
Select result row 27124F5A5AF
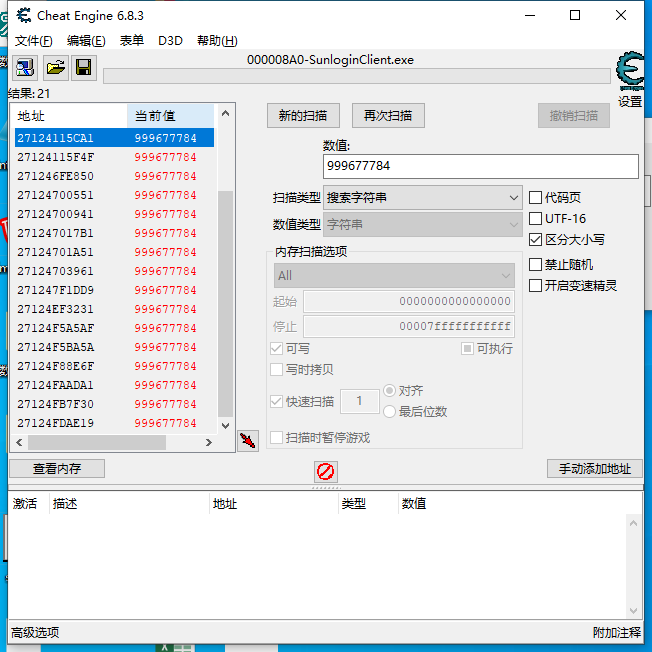pyautogui.click(x=114, y=328)
